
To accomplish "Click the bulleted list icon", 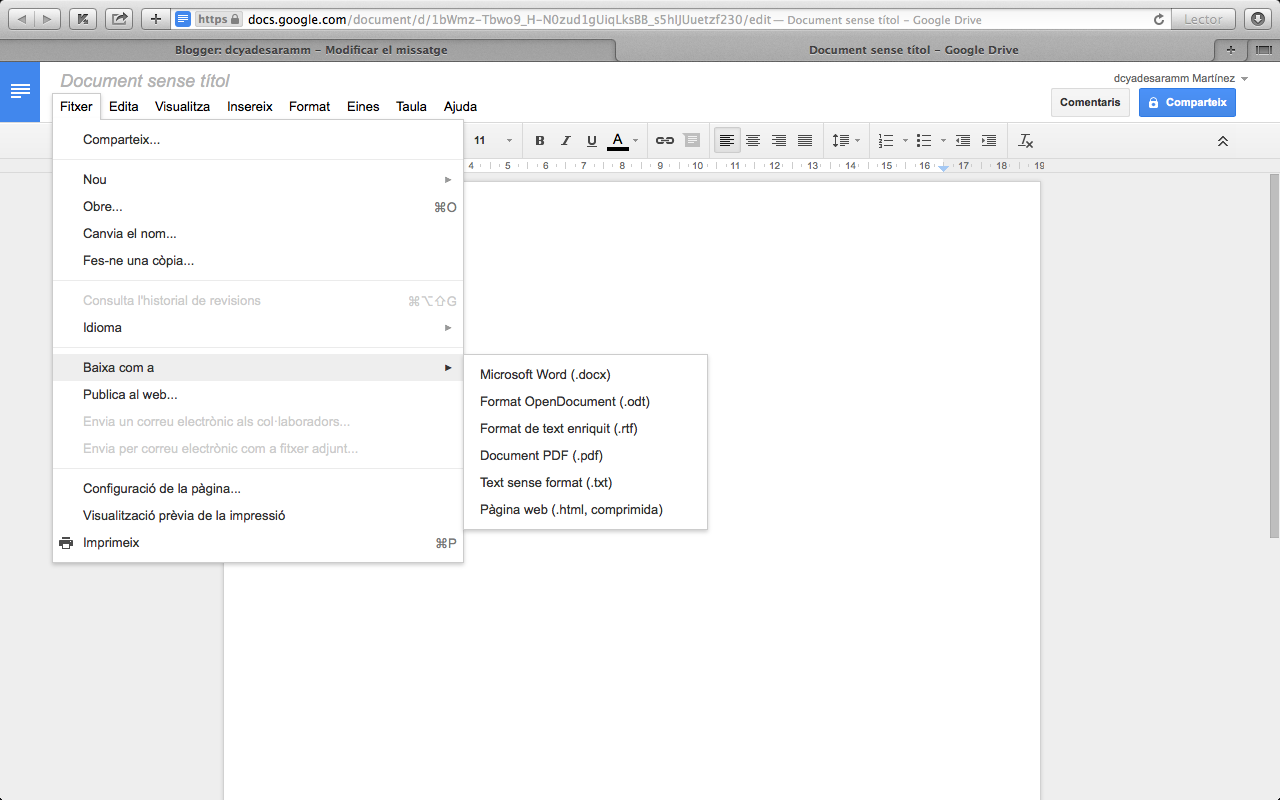I will (x=924, y=141).
